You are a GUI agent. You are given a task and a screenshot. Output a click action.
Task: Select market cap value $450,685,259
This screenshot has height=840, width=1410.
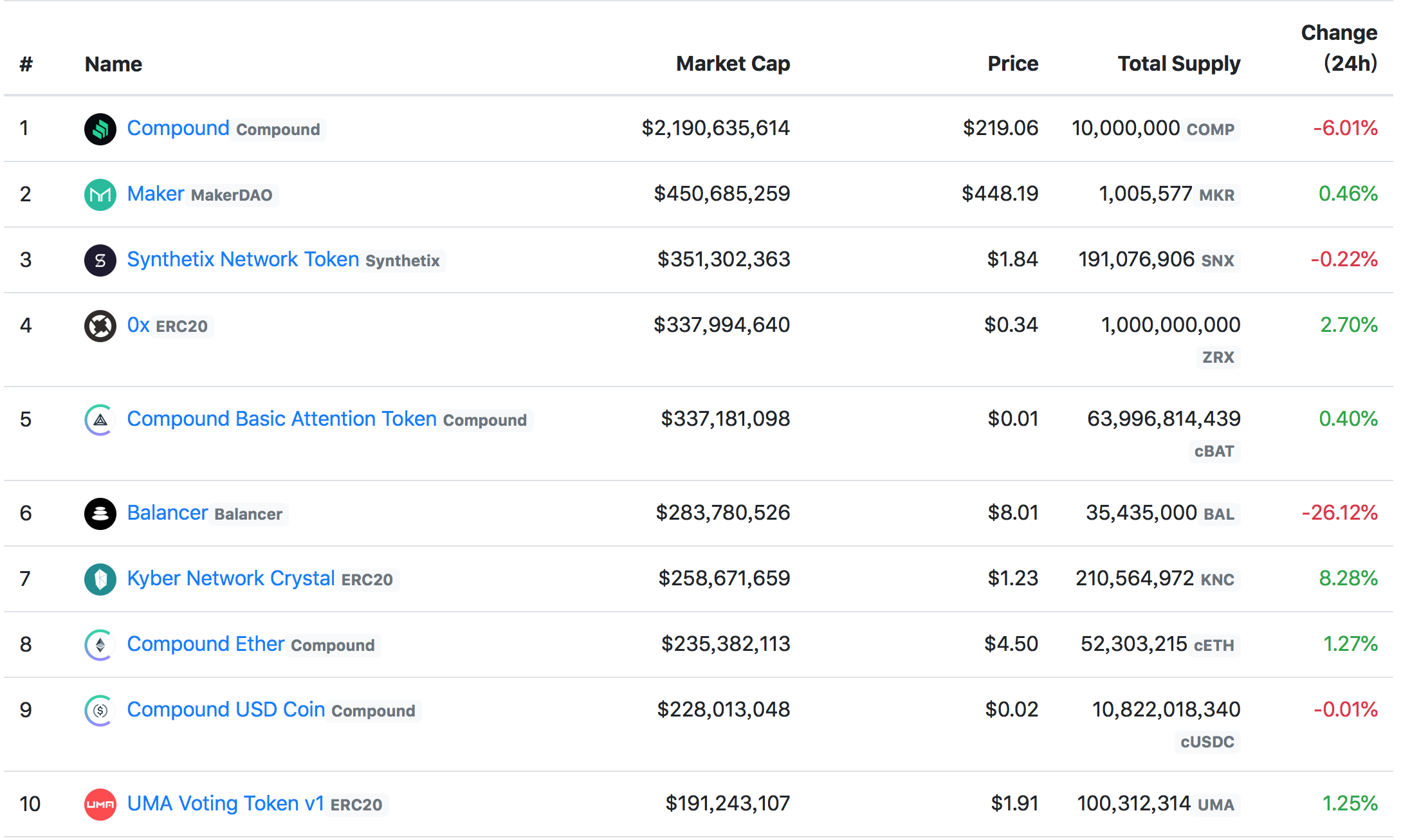coord(722,194)
